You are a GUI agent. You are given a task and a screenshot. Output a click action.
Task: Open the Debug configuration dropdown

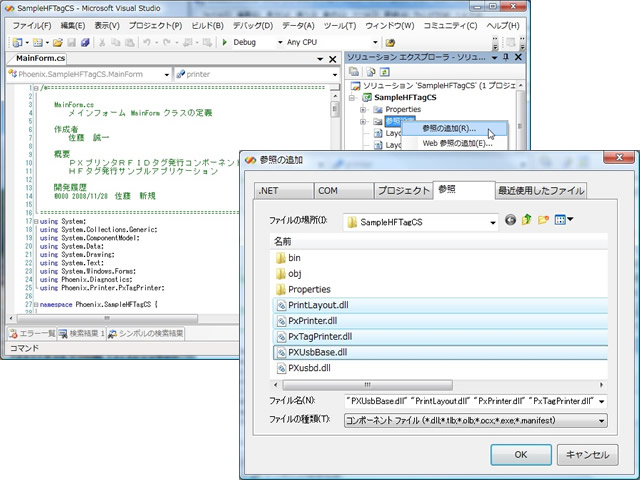coord(280,42)
